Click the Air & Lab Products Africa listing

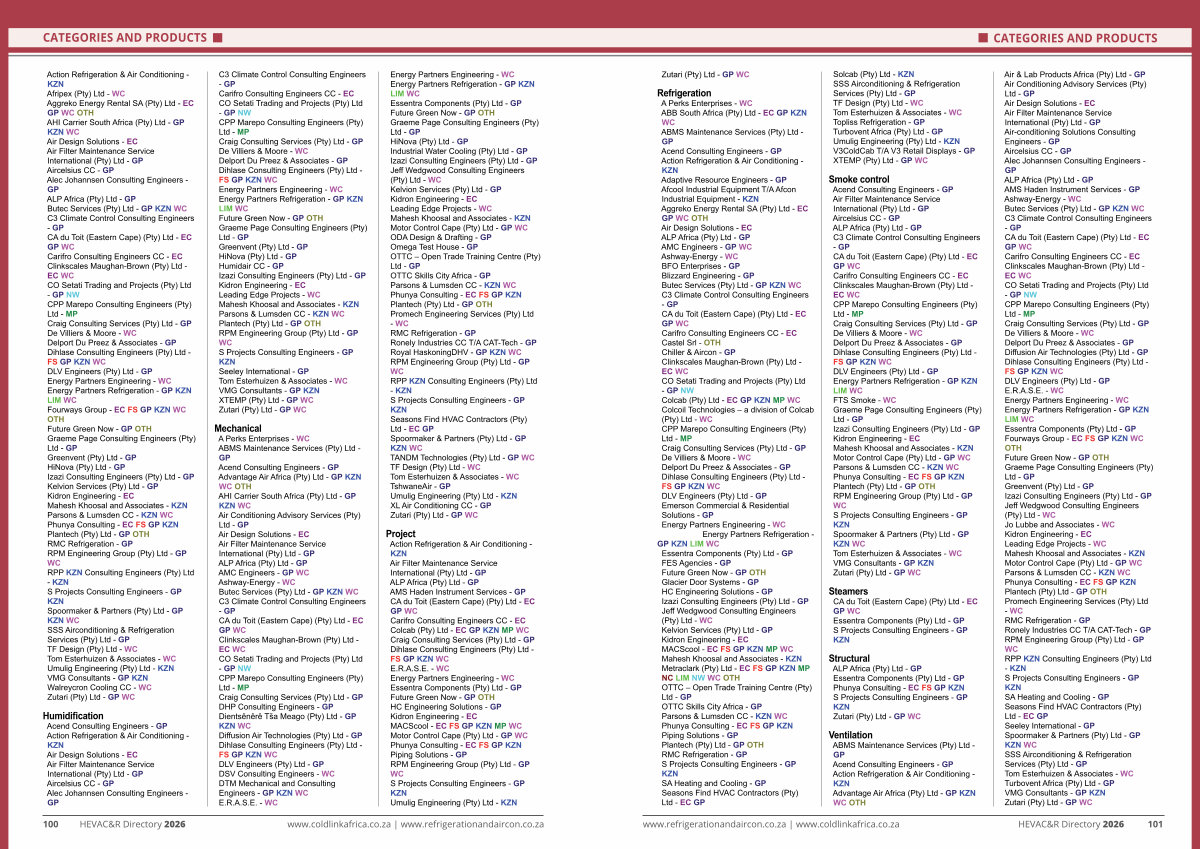point(1066,75)
